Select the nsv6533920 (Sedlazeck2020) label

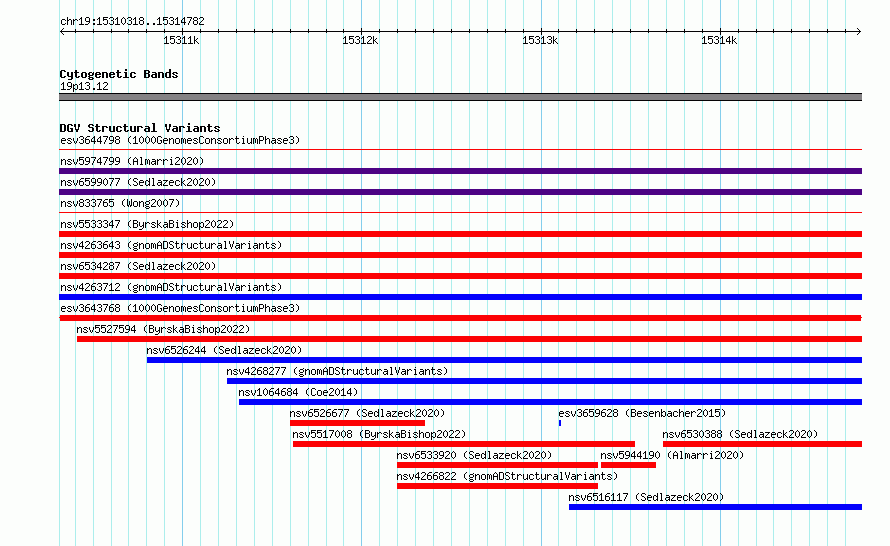[474, 455]
